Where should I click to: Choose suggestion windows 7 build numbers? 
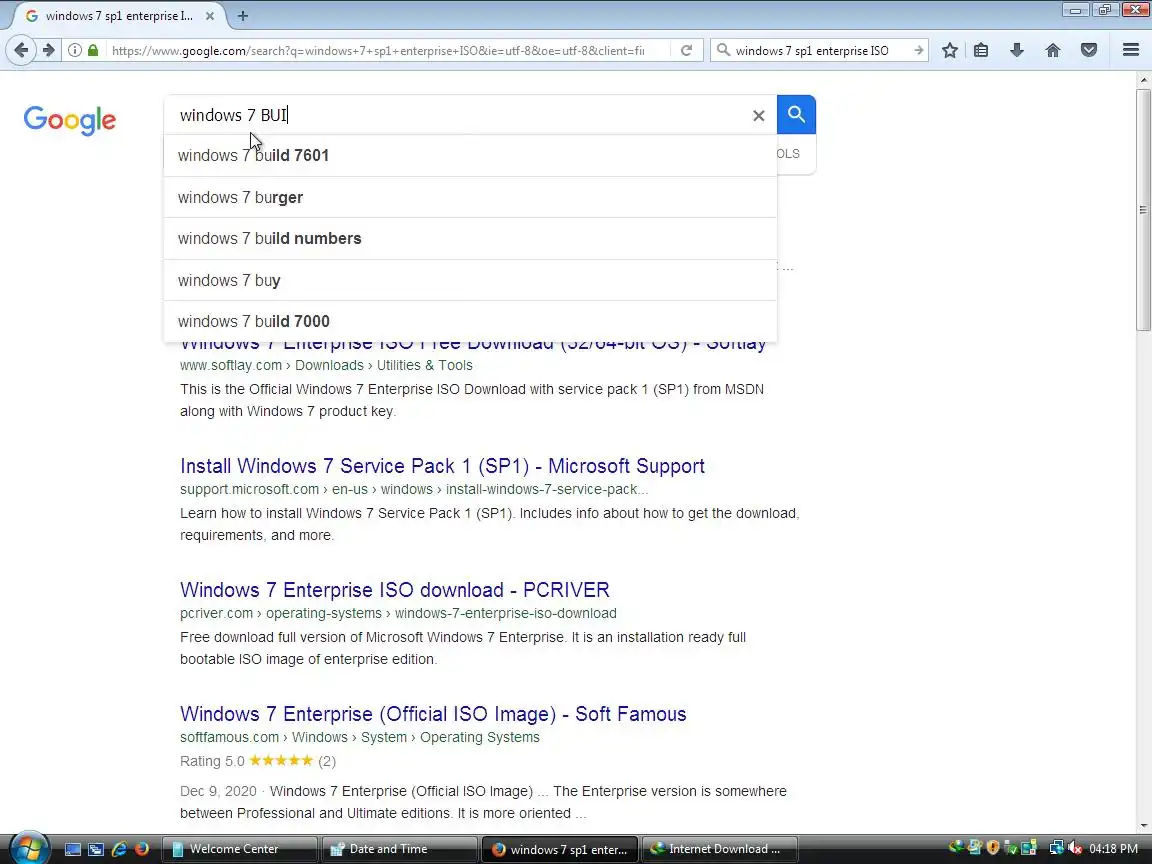[470, 239]
